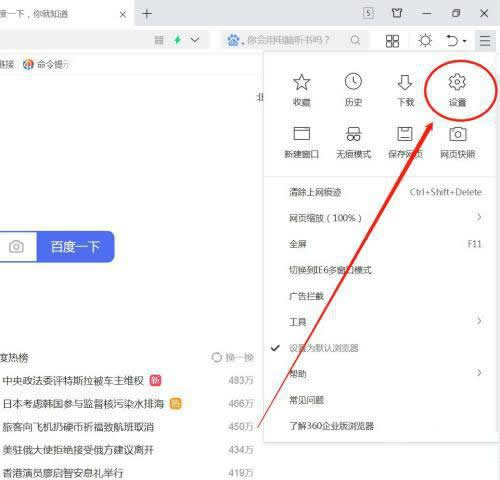The height and width of the screenshot is (480, 500).
Task: Open the Settings gear icon
Action: (457, 90)
